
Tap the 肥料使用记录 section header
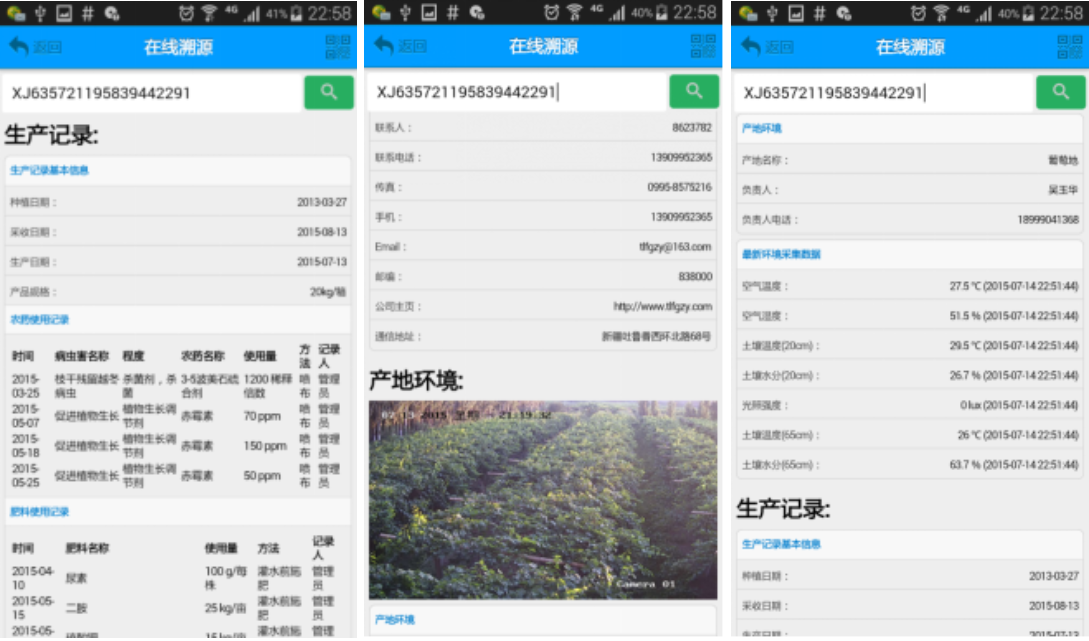(40, 512)
